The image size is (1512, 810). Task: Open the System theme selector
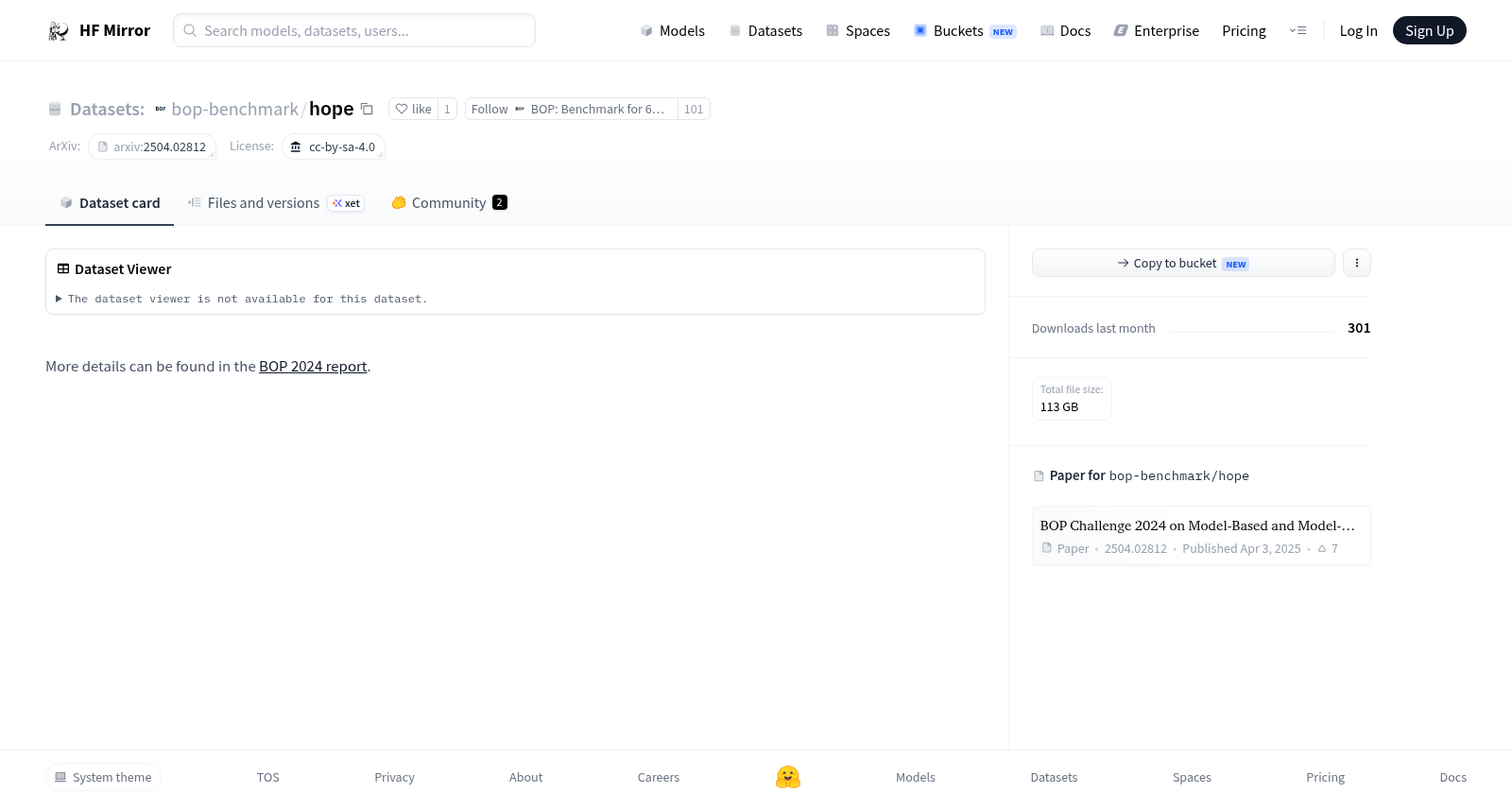103,777
